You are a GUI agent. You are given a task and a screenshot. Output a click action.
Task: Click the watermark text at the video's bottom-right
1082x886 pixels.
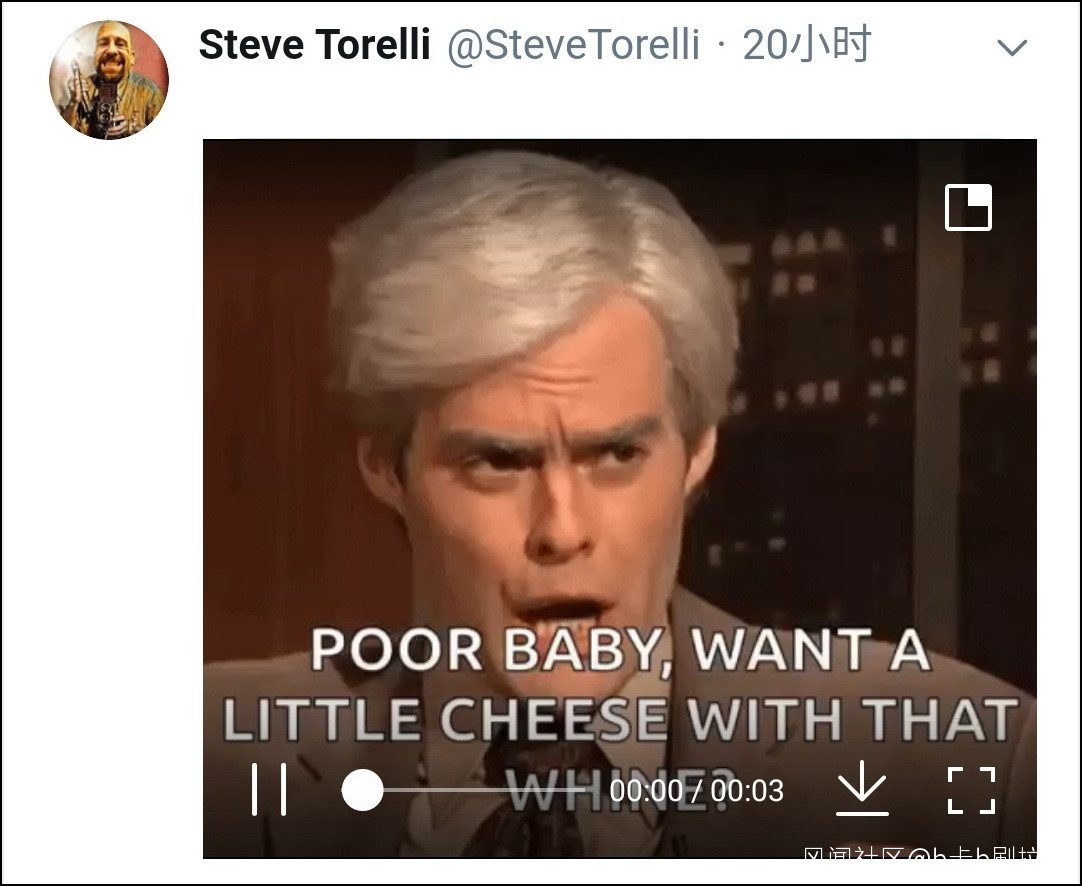click(x=920, y=854)
